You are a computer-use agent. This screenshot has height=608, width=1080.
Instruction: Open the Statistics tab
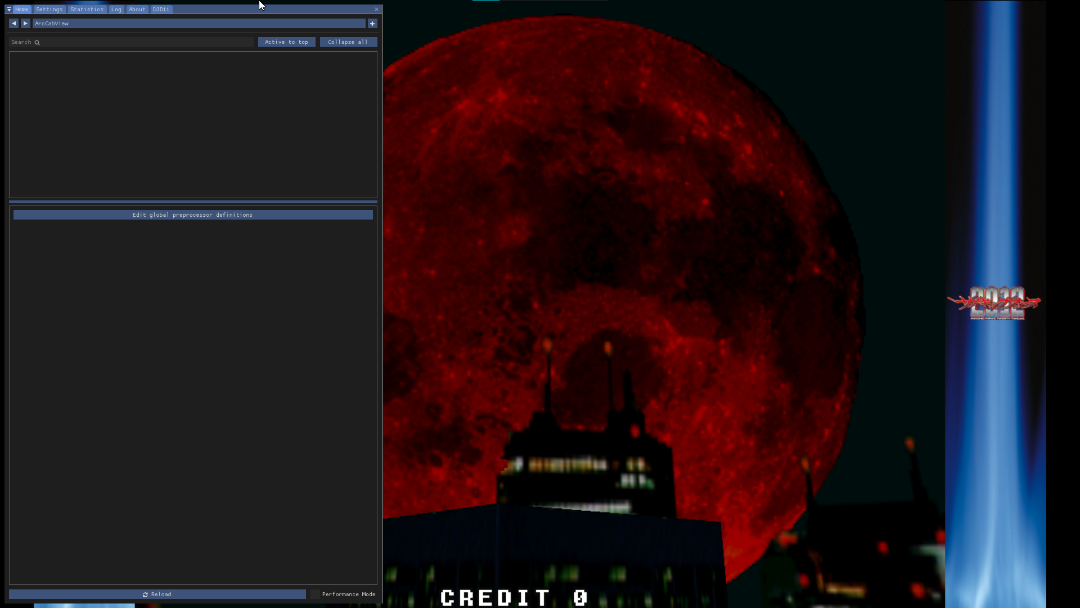tap(87, 9)
